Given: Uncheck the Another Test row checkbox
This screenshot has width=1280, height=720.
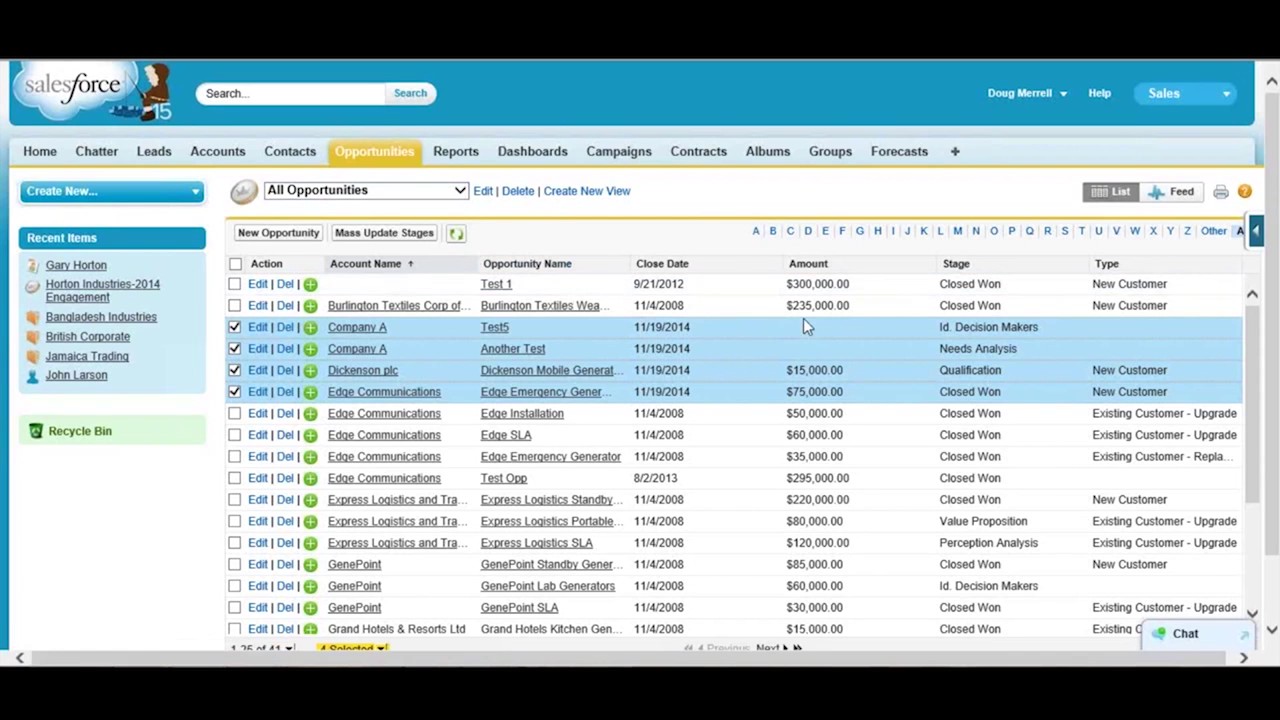Looking at the screenshot, I should (235, 349).
